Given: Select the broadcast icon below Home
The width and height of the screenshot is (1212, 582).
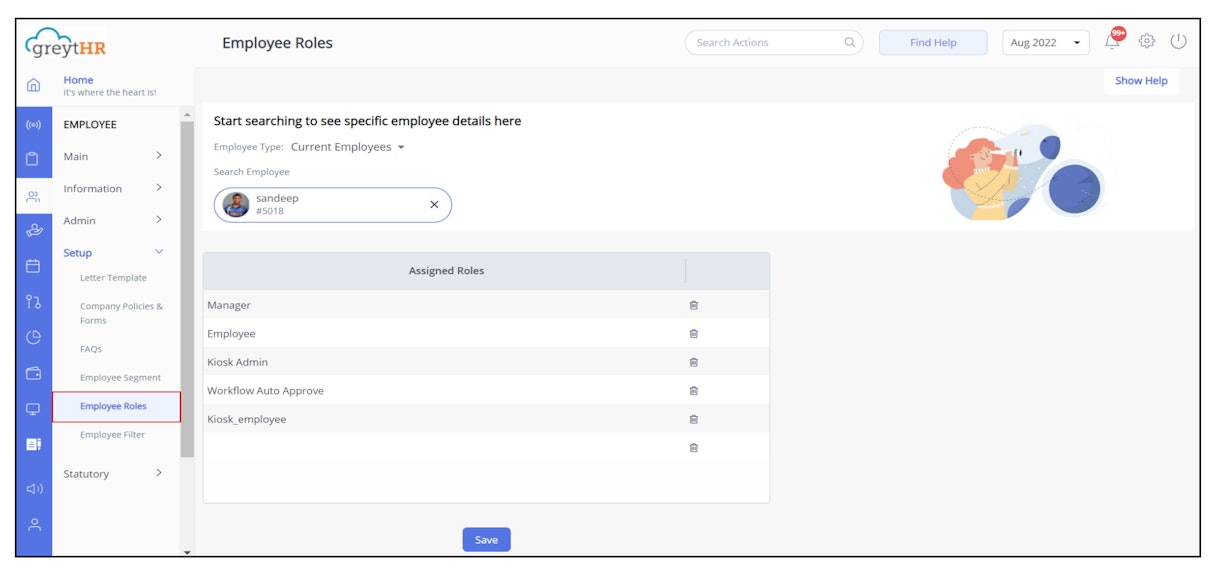Looking at the screenshot, I should tap(32, 124).
